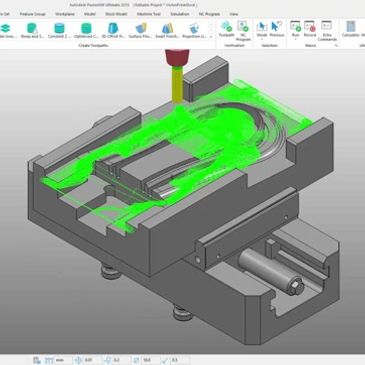
Task: Open the Simulation ribbon tab
Action: click(x=180, y=14)
